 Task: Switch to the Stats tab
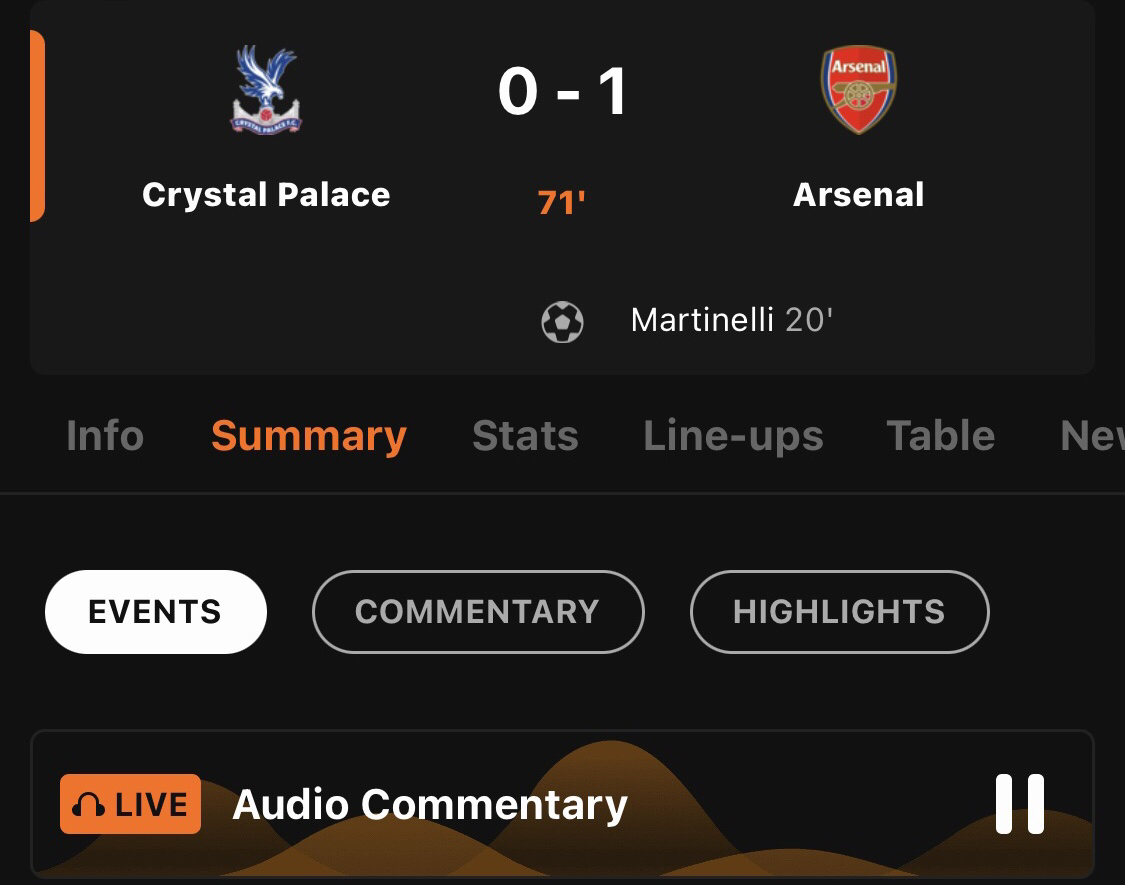pos(525,436)
